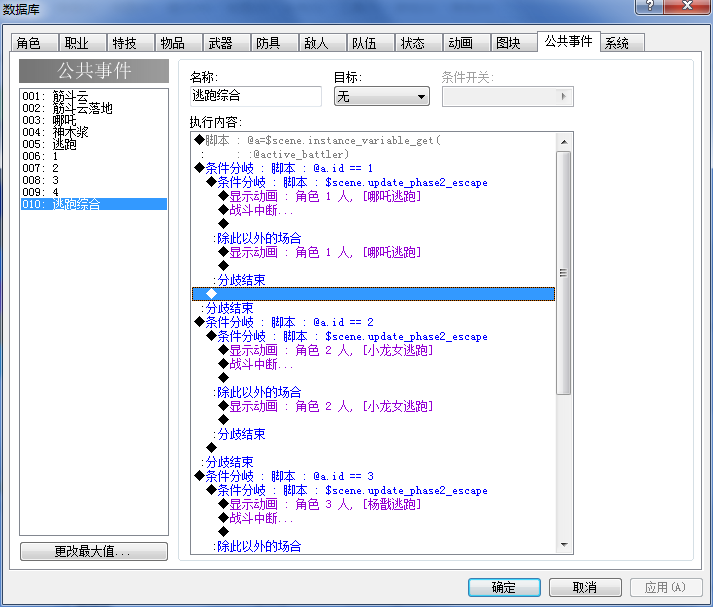The width and height of the screenshot is (713, 607).
Task: Select 显示动画 角色 3 人 [杨戬逃跑] line
Action: (x=373, y=504)
